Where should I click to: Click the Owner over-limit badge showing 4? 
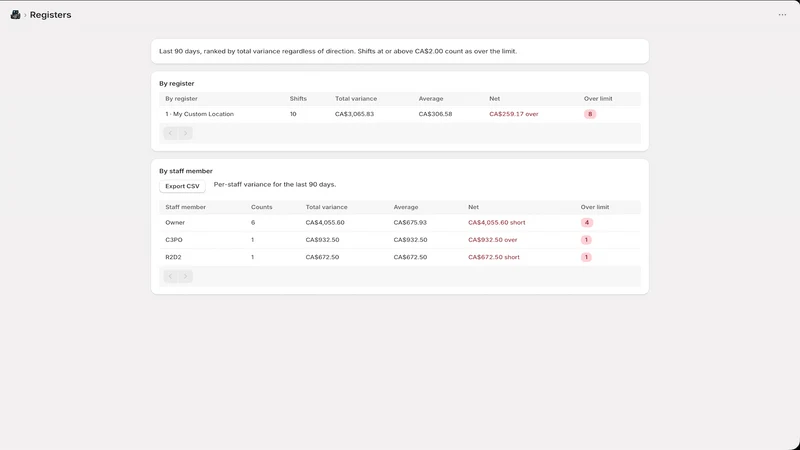click(587, 222)
